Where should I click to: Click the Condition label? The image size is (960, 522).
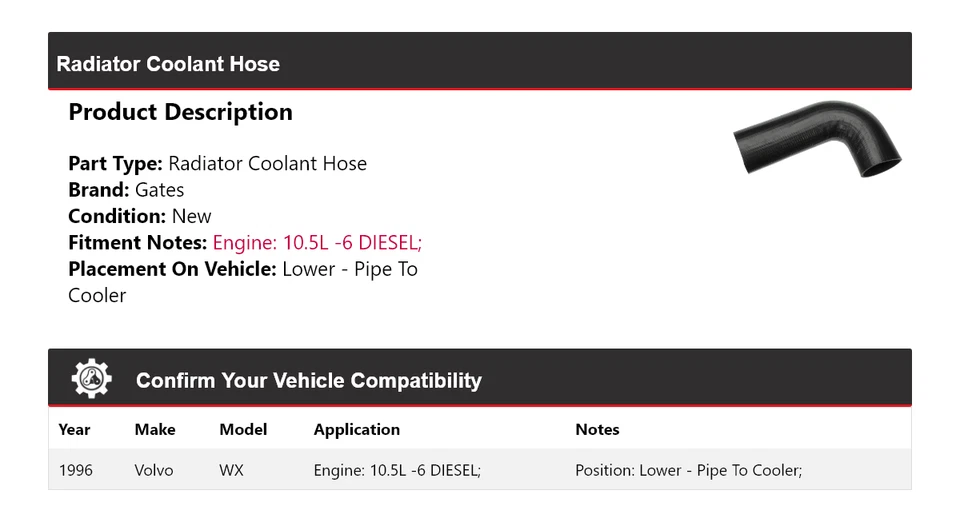pos(117,216)
